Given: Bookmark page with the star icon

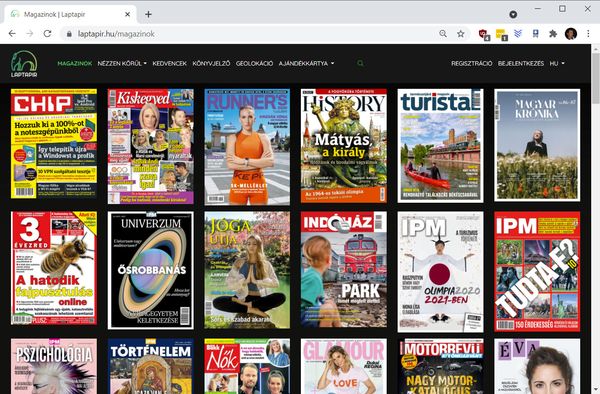Looking at the screenshot, I should pyautogui.click(x=461, y=34).
